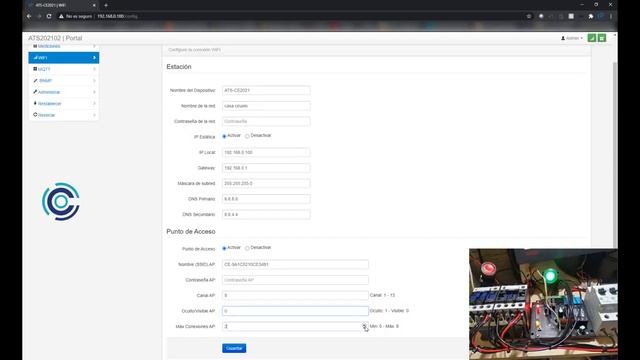Click the Nombre (SSID) AP field
The width and height of the screenshot is (640, 360).
295,264
